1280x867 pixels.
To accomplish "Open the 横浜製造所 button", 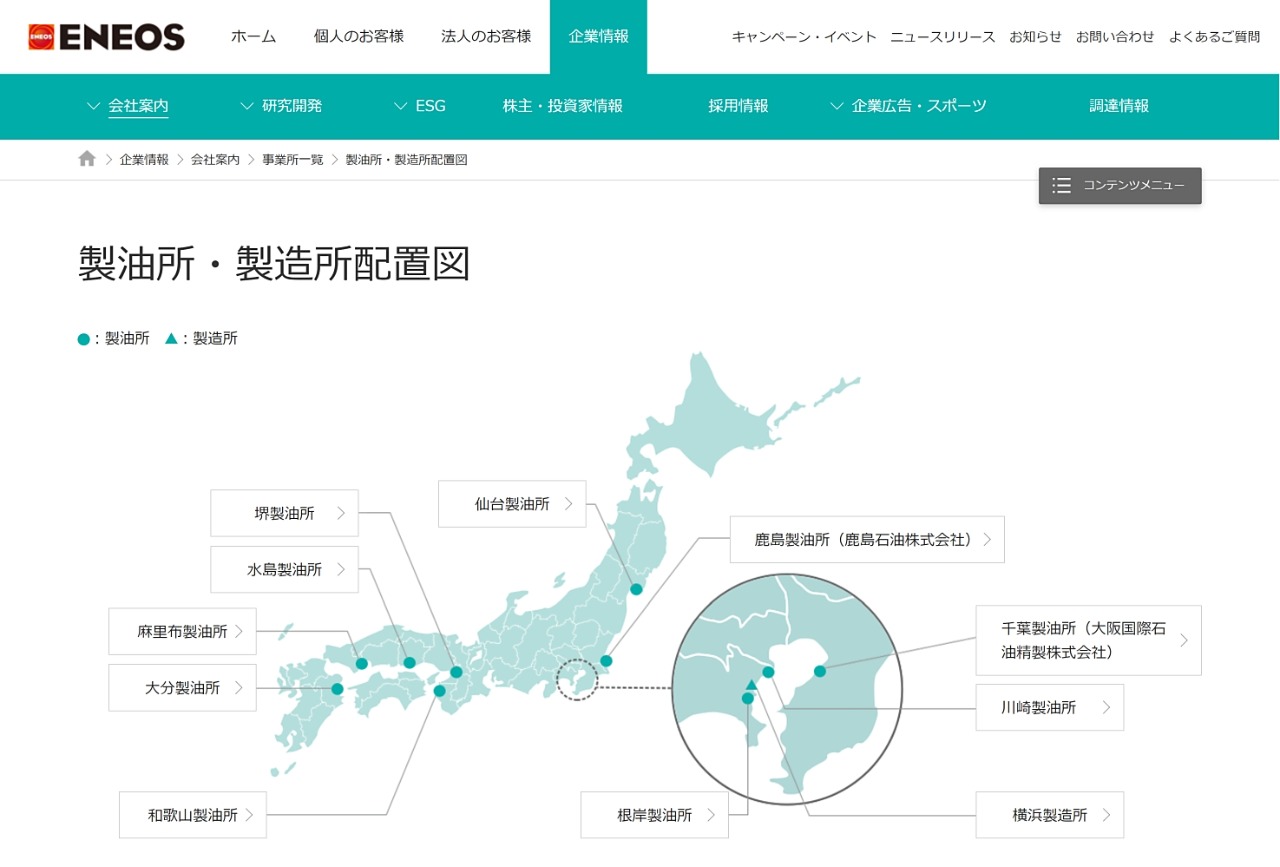I will pyautogui.click(x=1050, y=815).
